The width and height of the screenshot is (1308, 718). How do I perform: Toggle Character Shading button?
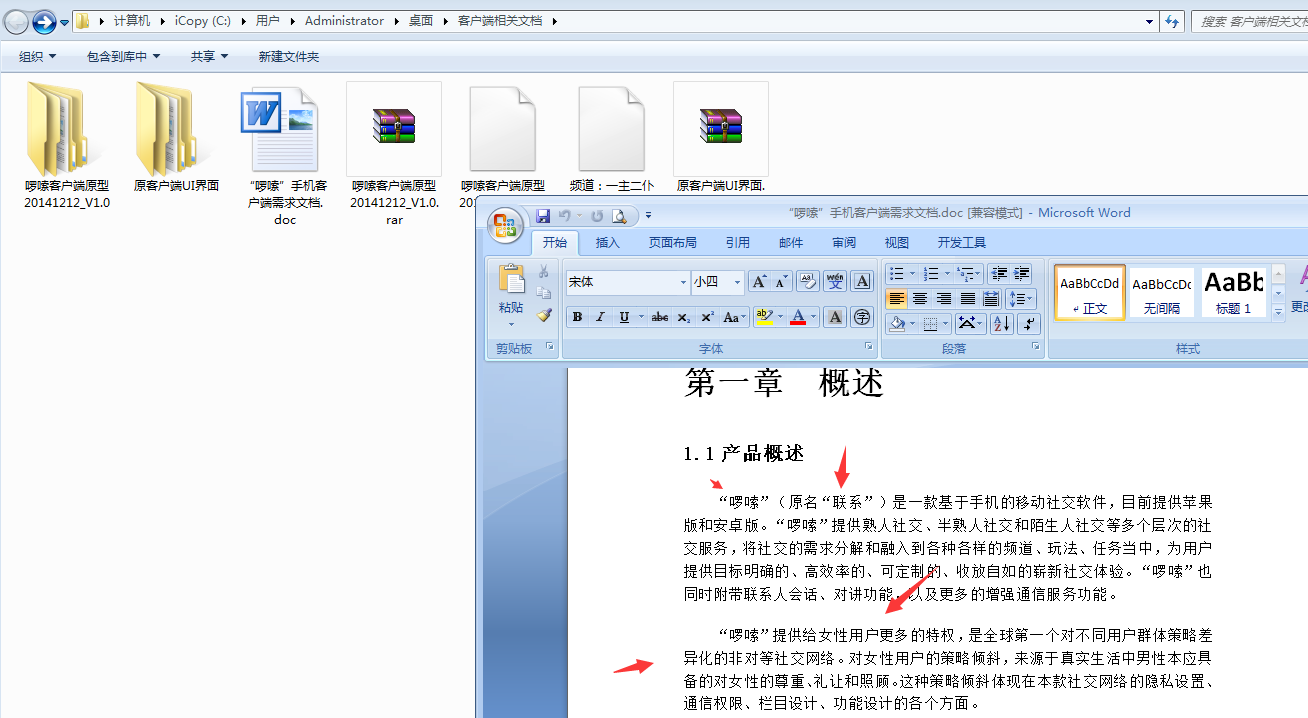pyautogui.click(x=834, y=317)
